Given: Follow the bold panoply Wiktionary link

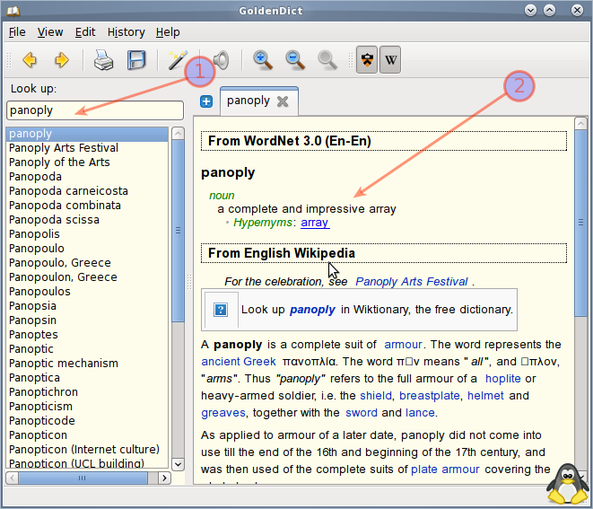Looking at the screenshot, I should (312, 310).
